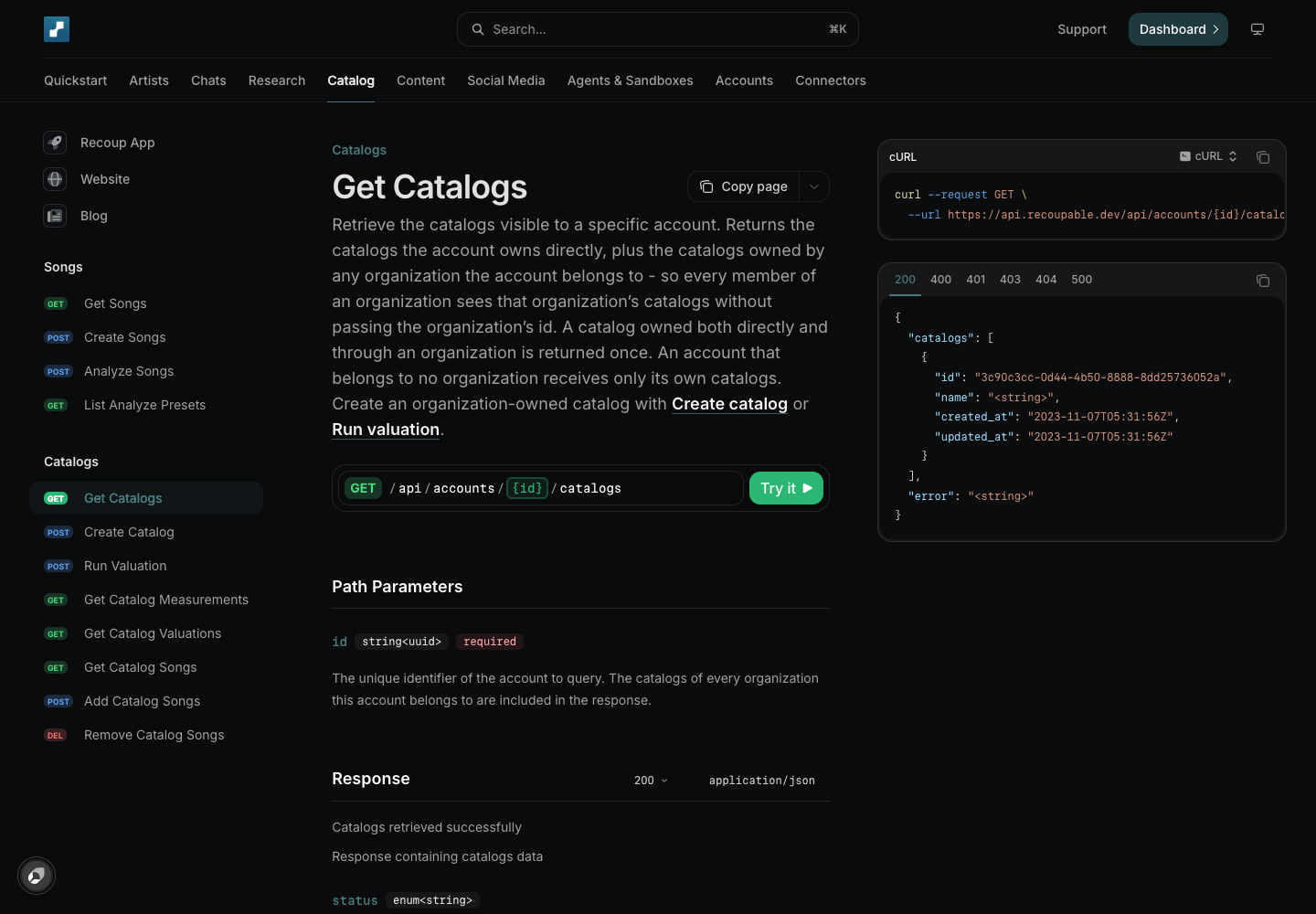Open the Content tab

tap(420, 80)
